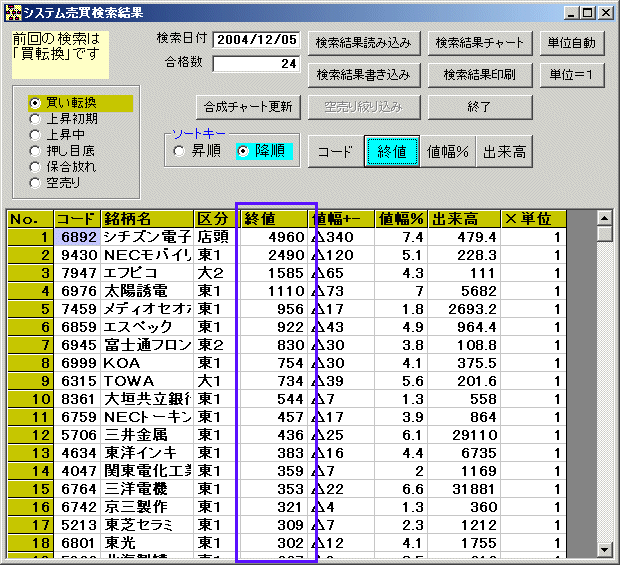Select the TOWA name cell
Image resolution: width=620 pixels, height=565 pixels.
pos(147,381)
